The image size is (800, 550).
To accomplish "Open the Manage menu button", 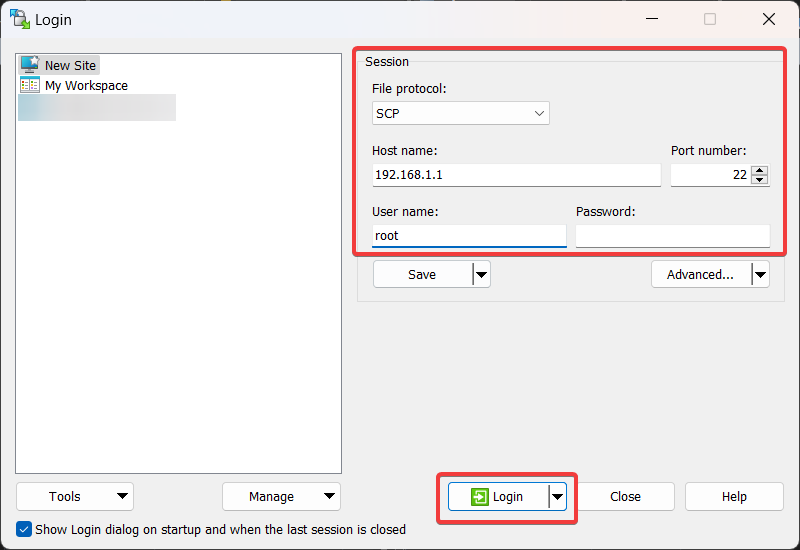I will (x=281, y=497).
